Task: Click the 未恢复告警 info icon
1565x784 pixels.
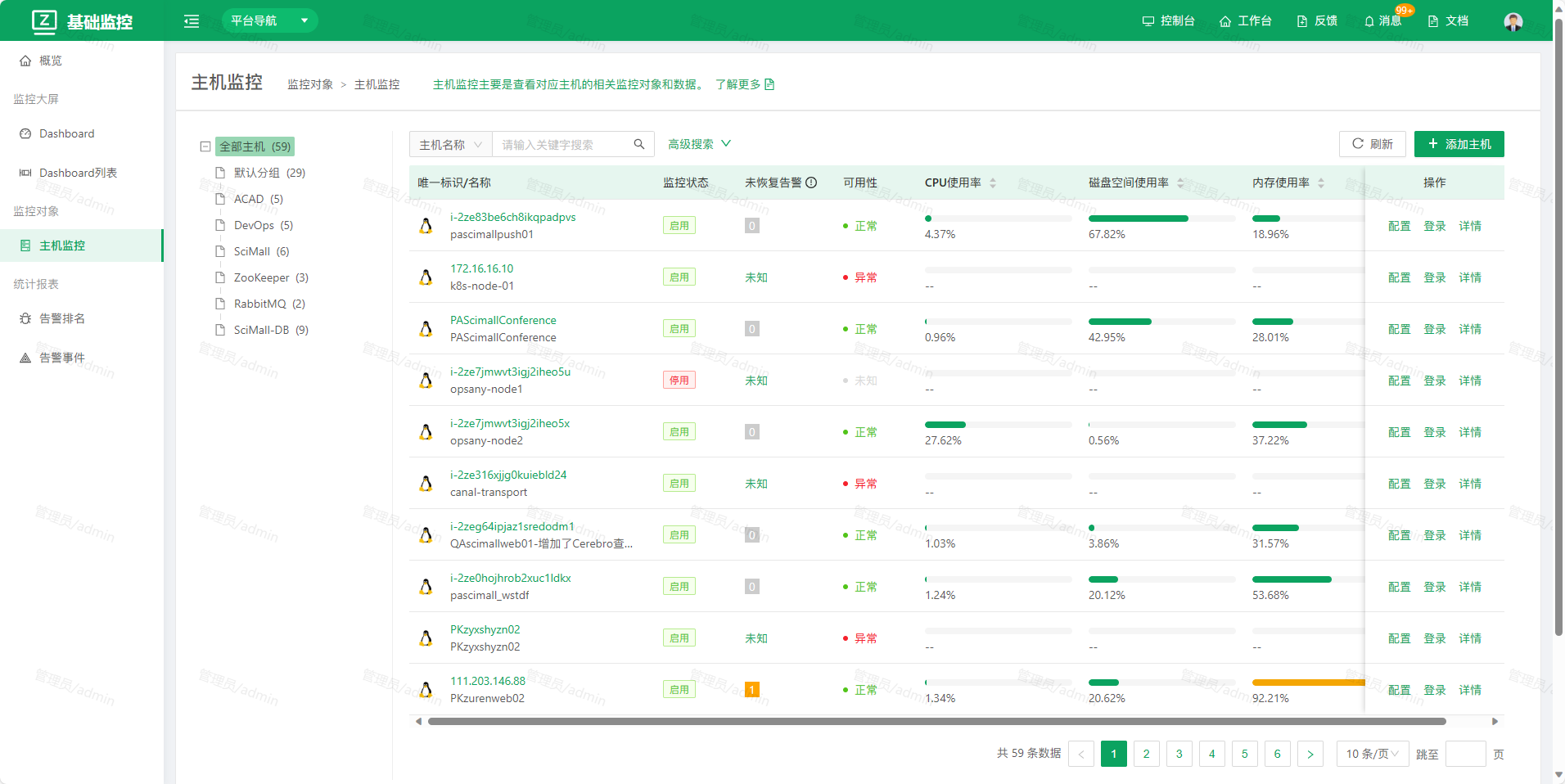Action: tap(811, 182)
